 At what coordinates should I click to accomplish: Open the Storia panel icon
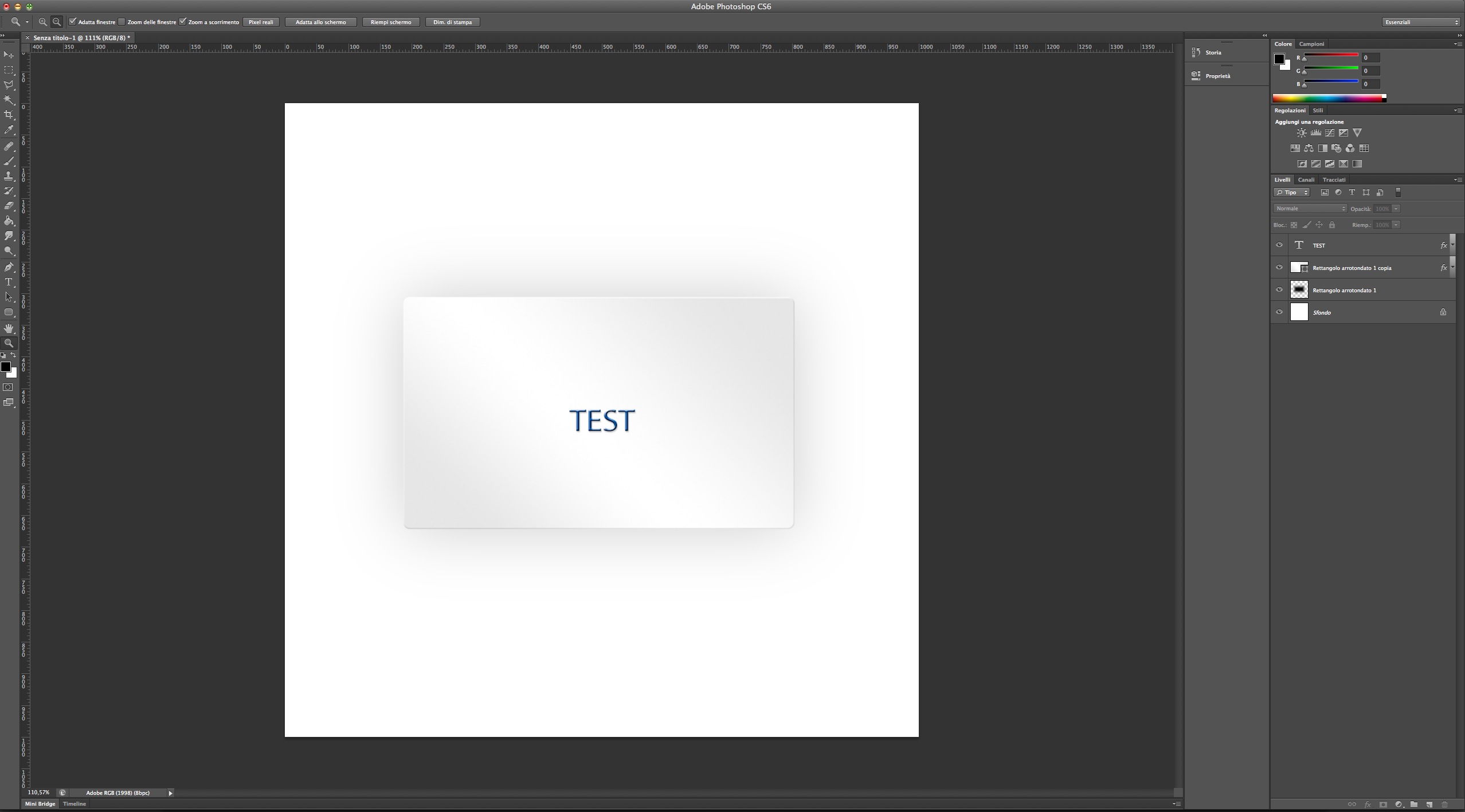1196,52
